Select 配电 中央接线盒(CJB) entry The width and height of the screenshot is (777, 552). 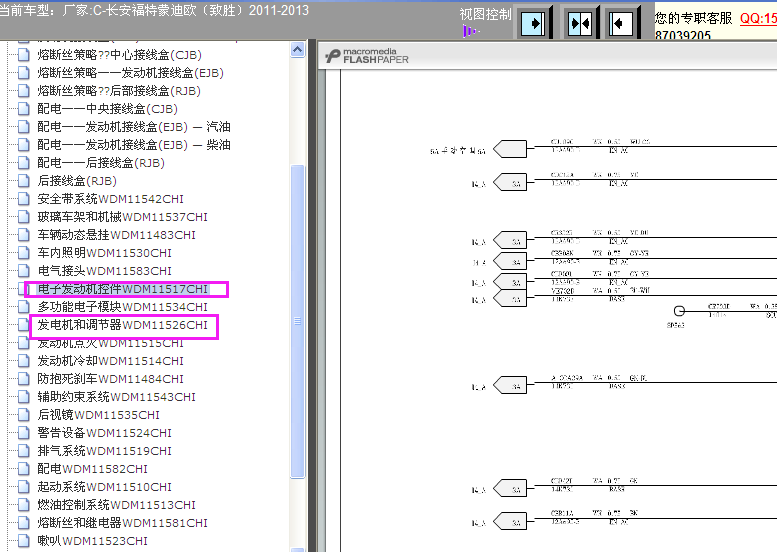coord(108,109)
